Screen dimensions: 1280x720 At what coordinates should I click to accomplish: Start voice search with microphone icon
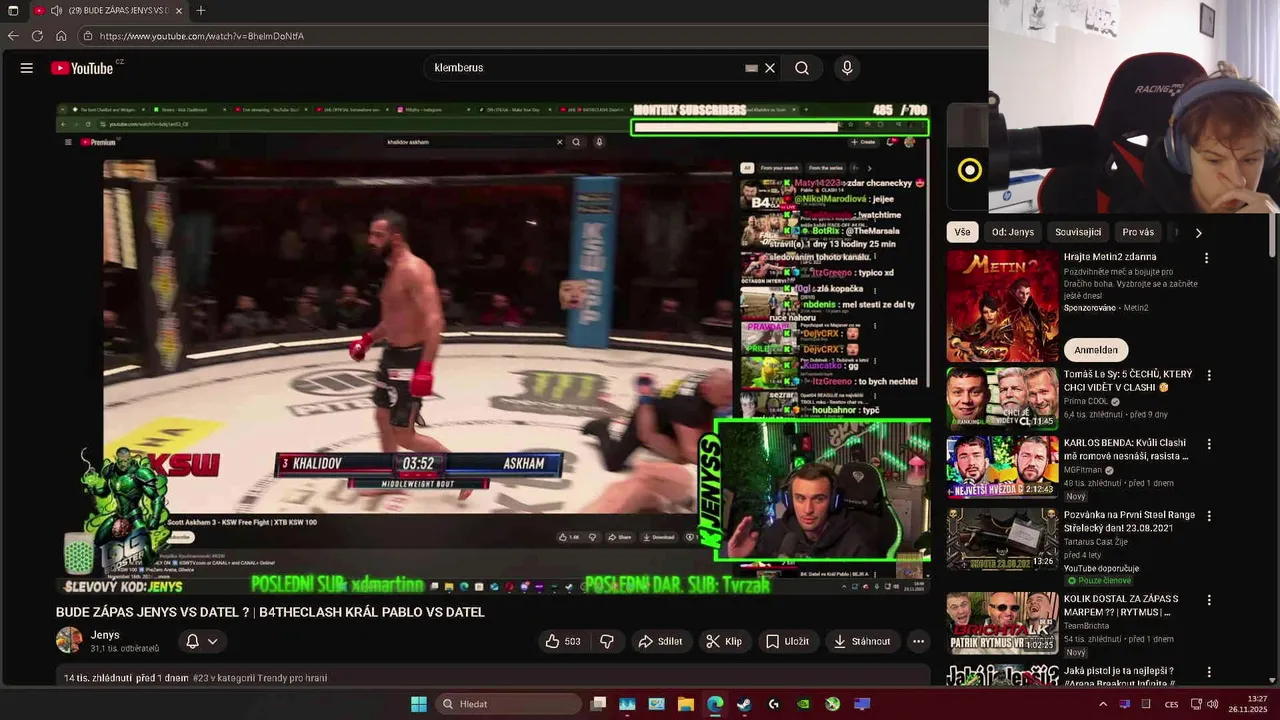coord(847,68)
